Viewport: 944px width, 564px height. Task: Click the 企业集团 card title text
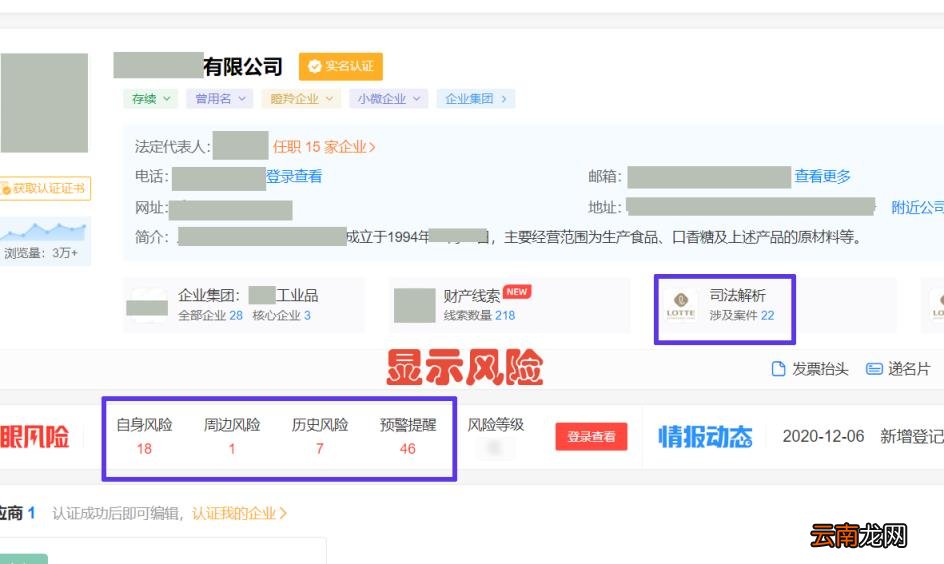(x=248, y=296)
